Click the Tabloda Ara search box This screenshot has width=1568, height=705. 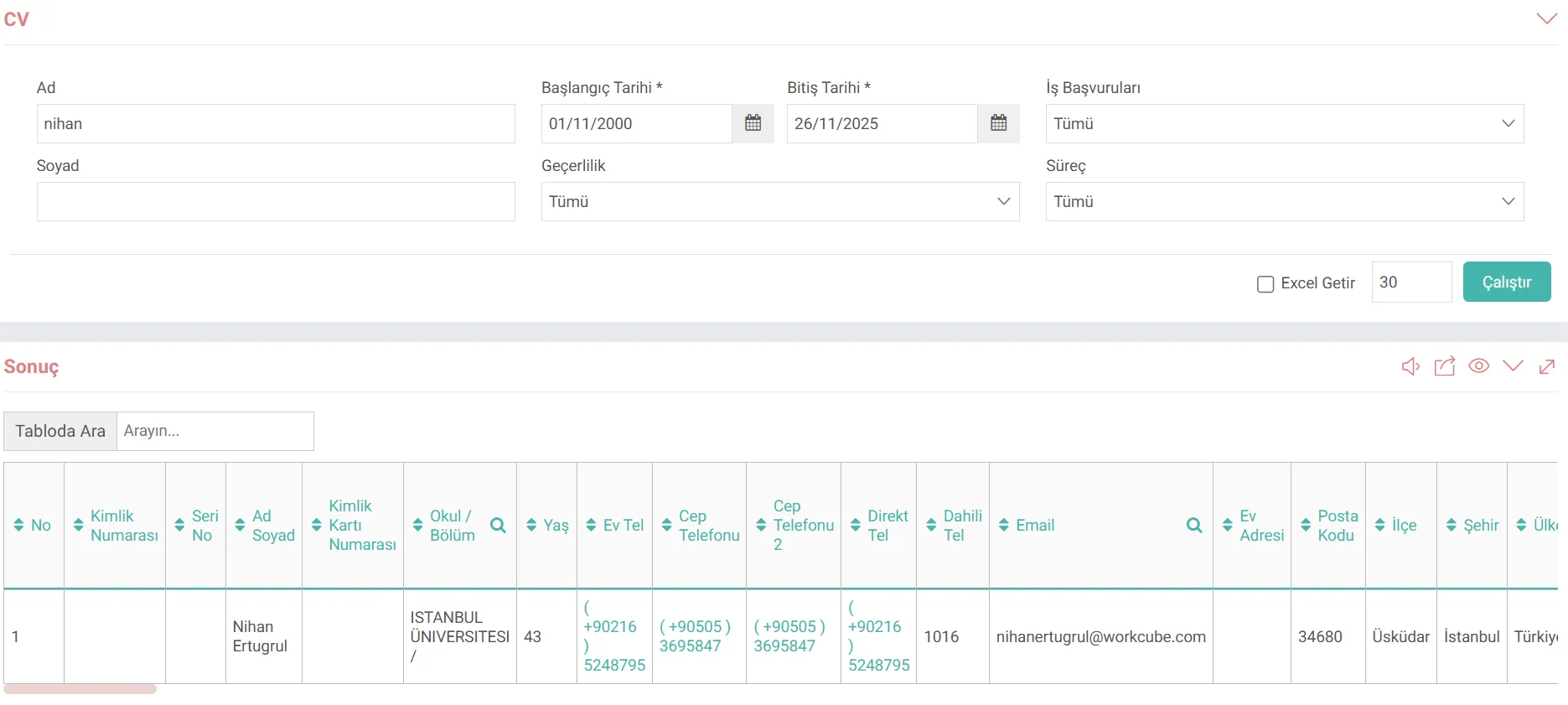pos(215,431)
